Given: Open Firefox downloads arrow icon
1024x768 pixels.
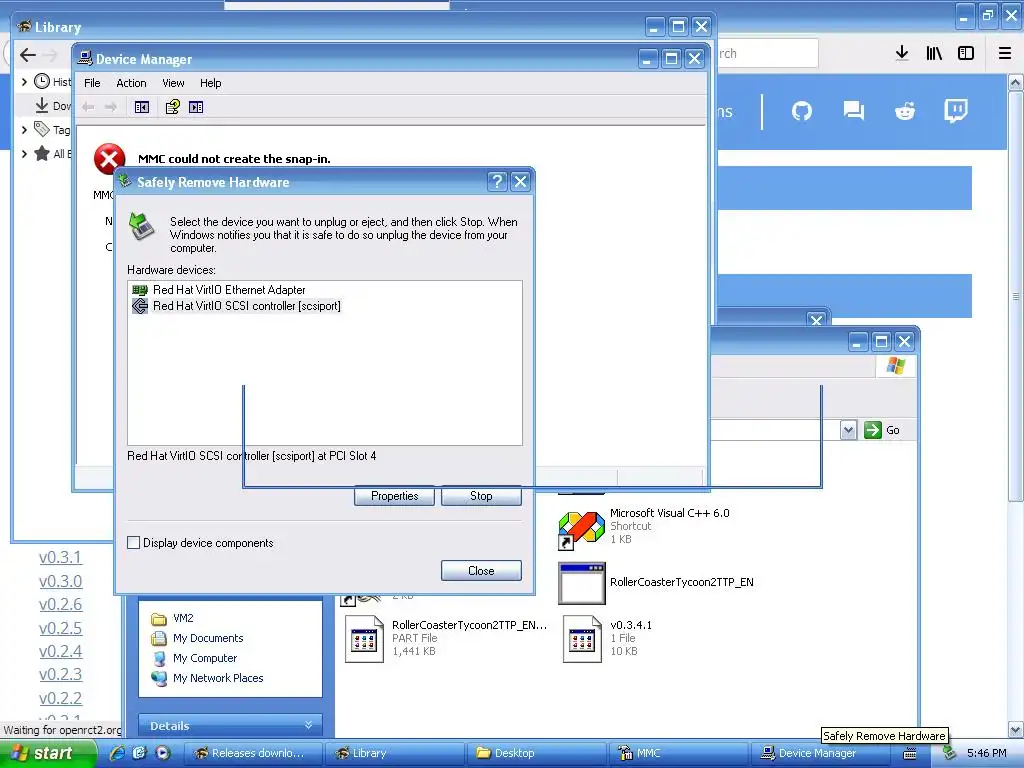Looking at the screenshot, I should [x=902, y=53].
